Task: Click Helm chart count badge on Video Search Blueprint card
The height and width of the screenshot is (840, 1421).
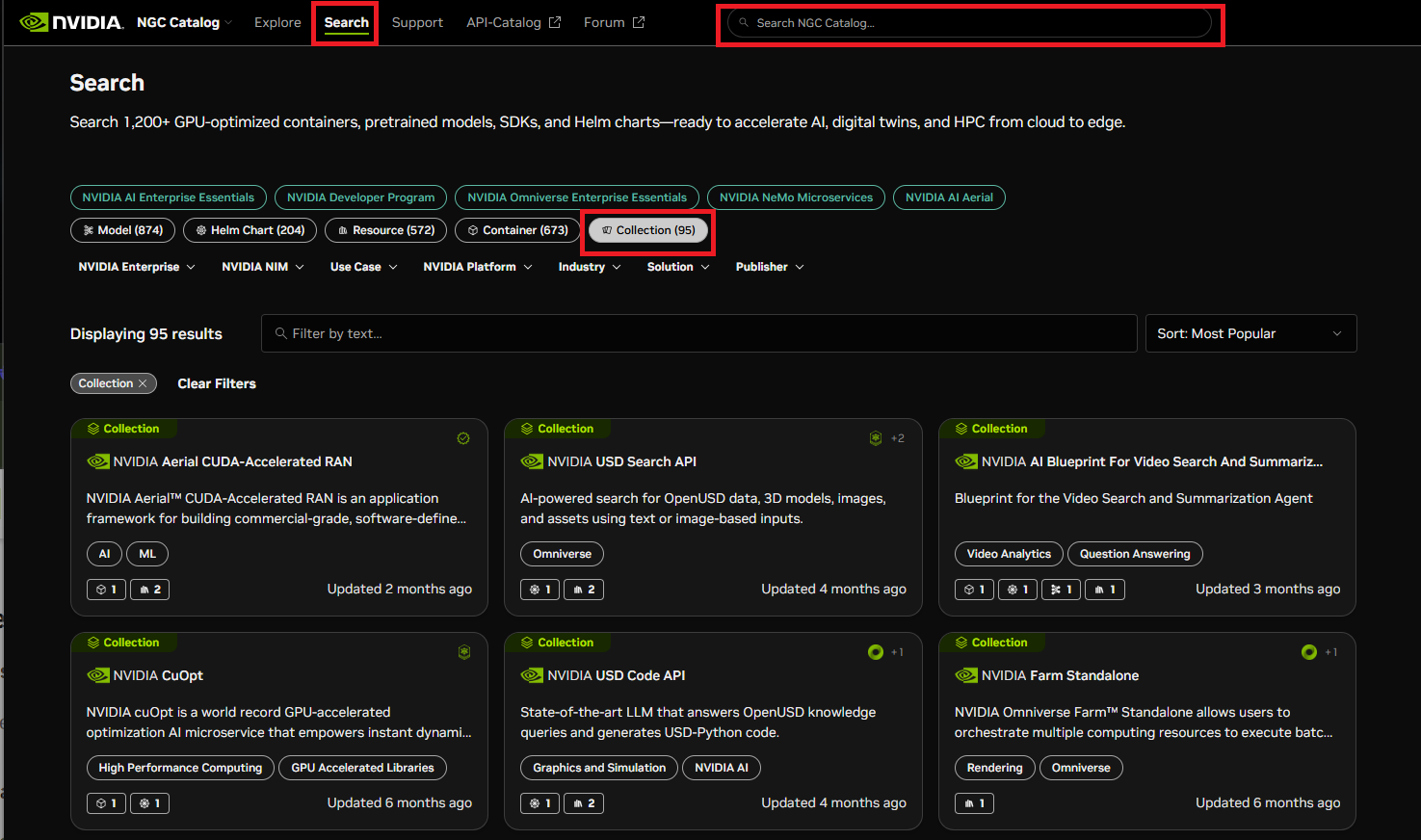Action: [1017, 590]
